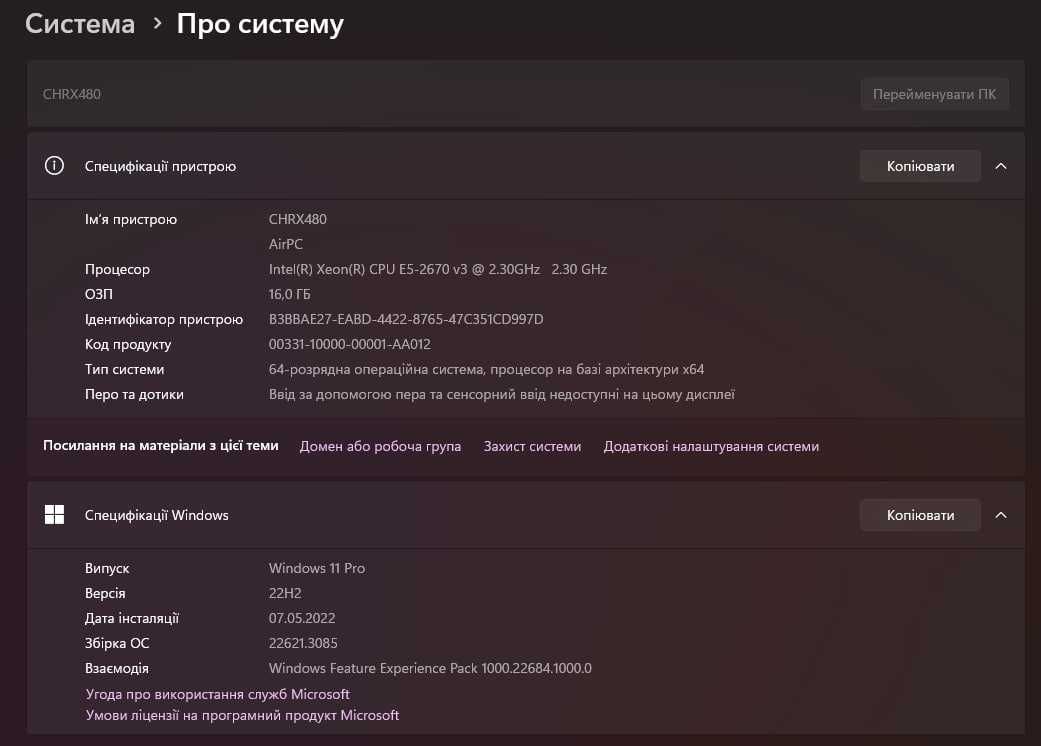1041x746 pixels.
Task: Copy device specifications with Копіювати
Action: 920,166
